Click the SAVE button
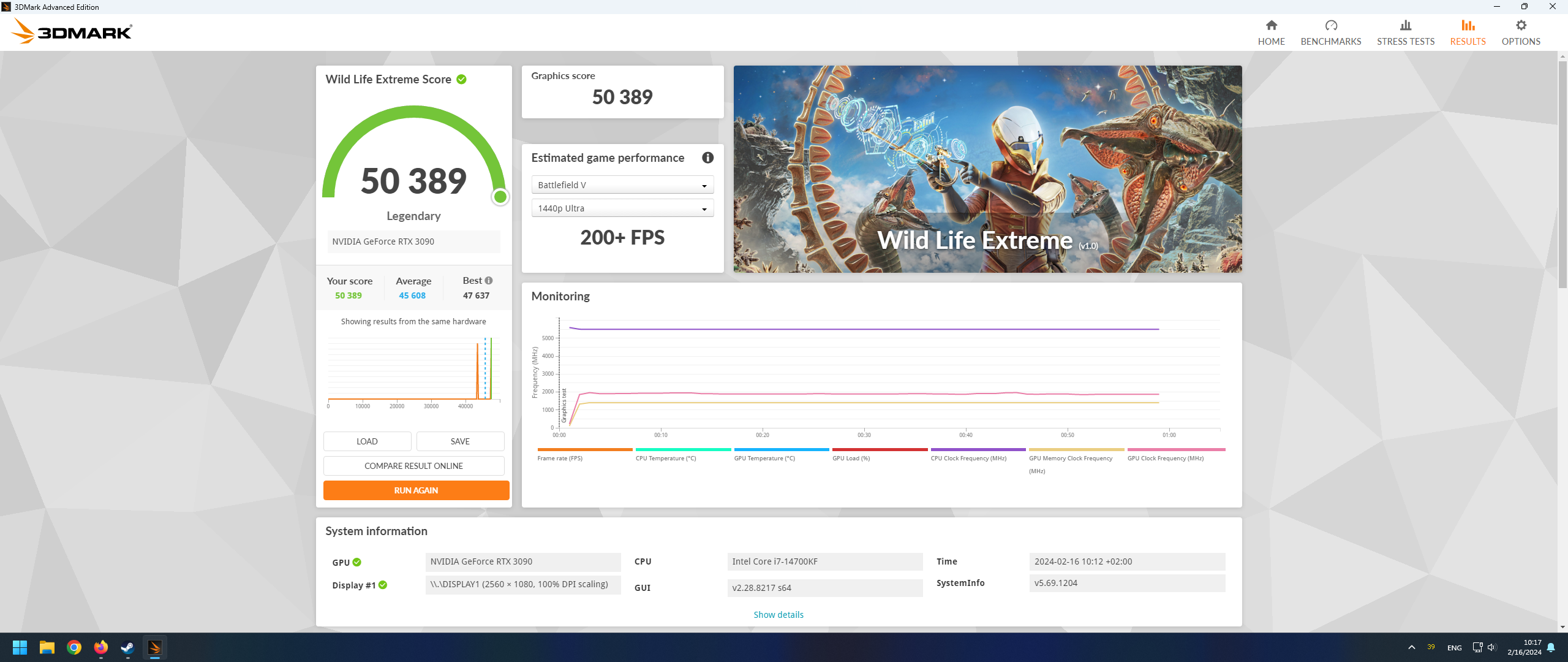 coord(461,441)
